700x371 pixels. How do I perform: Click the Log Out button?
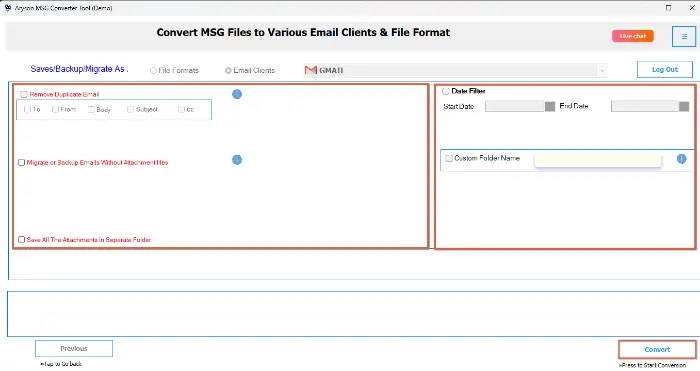pyautogui.click(x=665, y=70)
